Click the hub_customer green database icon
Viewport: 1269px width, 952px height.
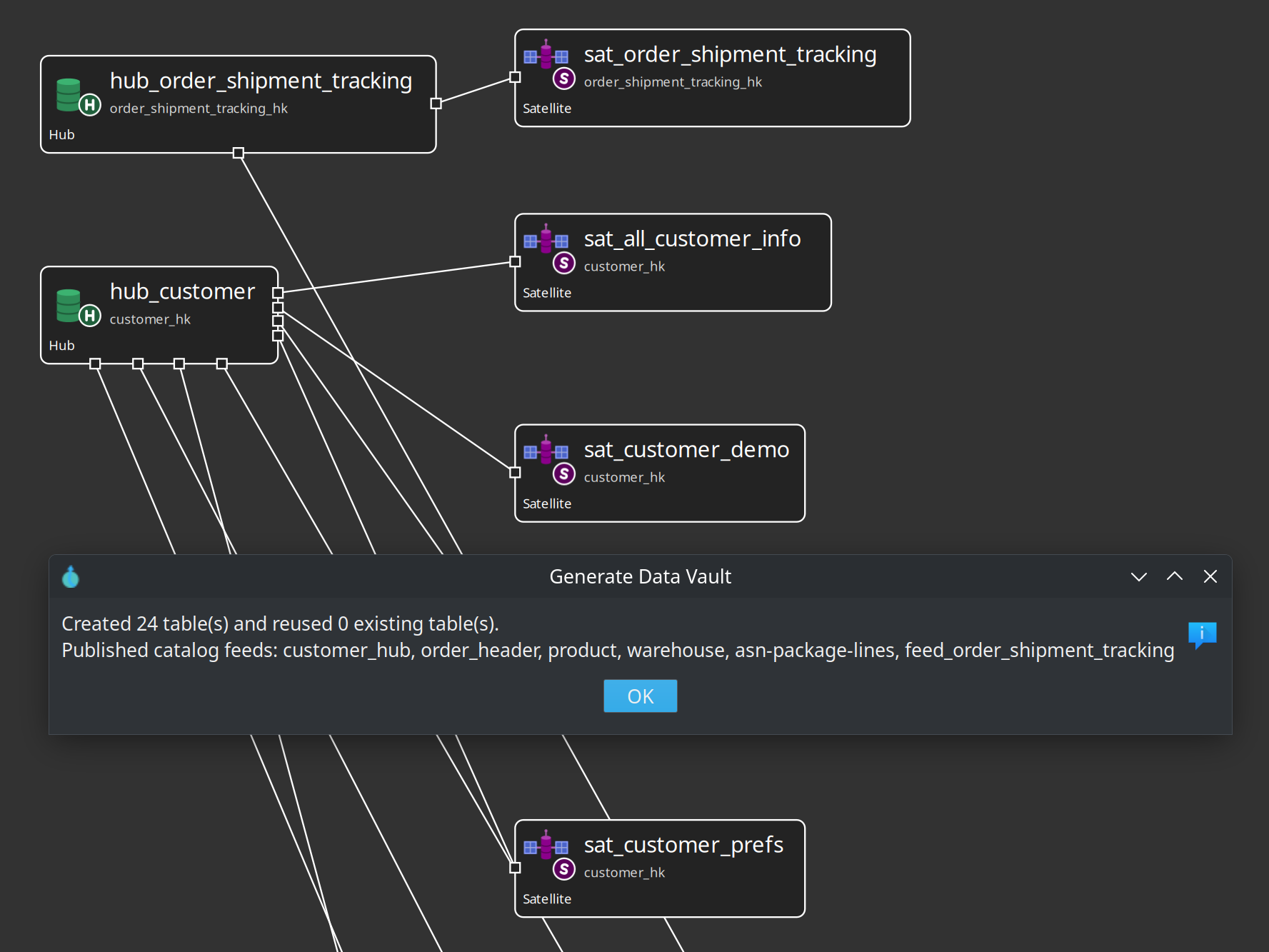point(78,306)
